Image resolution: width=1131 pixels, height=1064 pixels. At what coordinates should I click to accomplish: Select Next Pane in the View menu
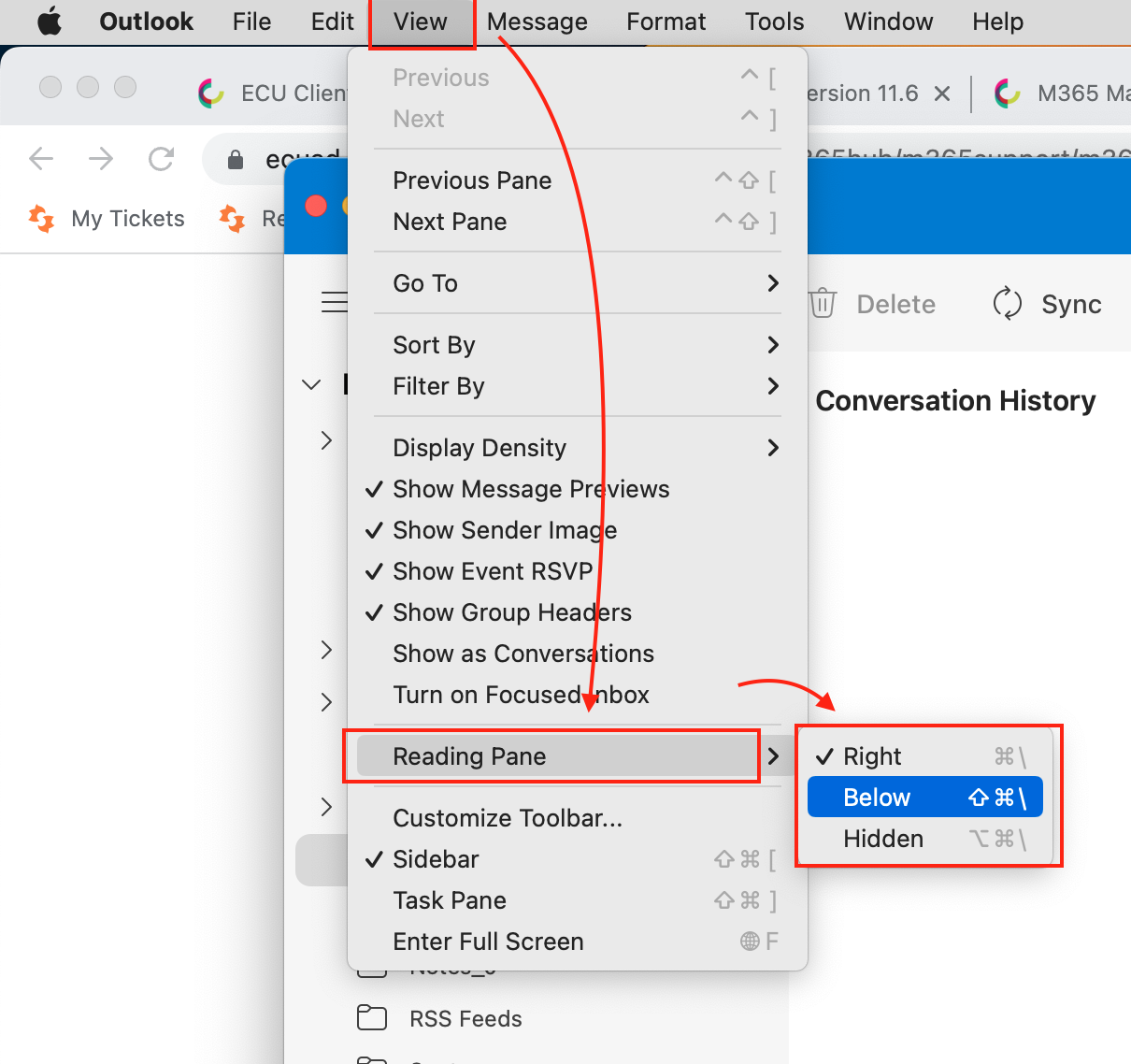pyautogui.click(x=577, y=222)
